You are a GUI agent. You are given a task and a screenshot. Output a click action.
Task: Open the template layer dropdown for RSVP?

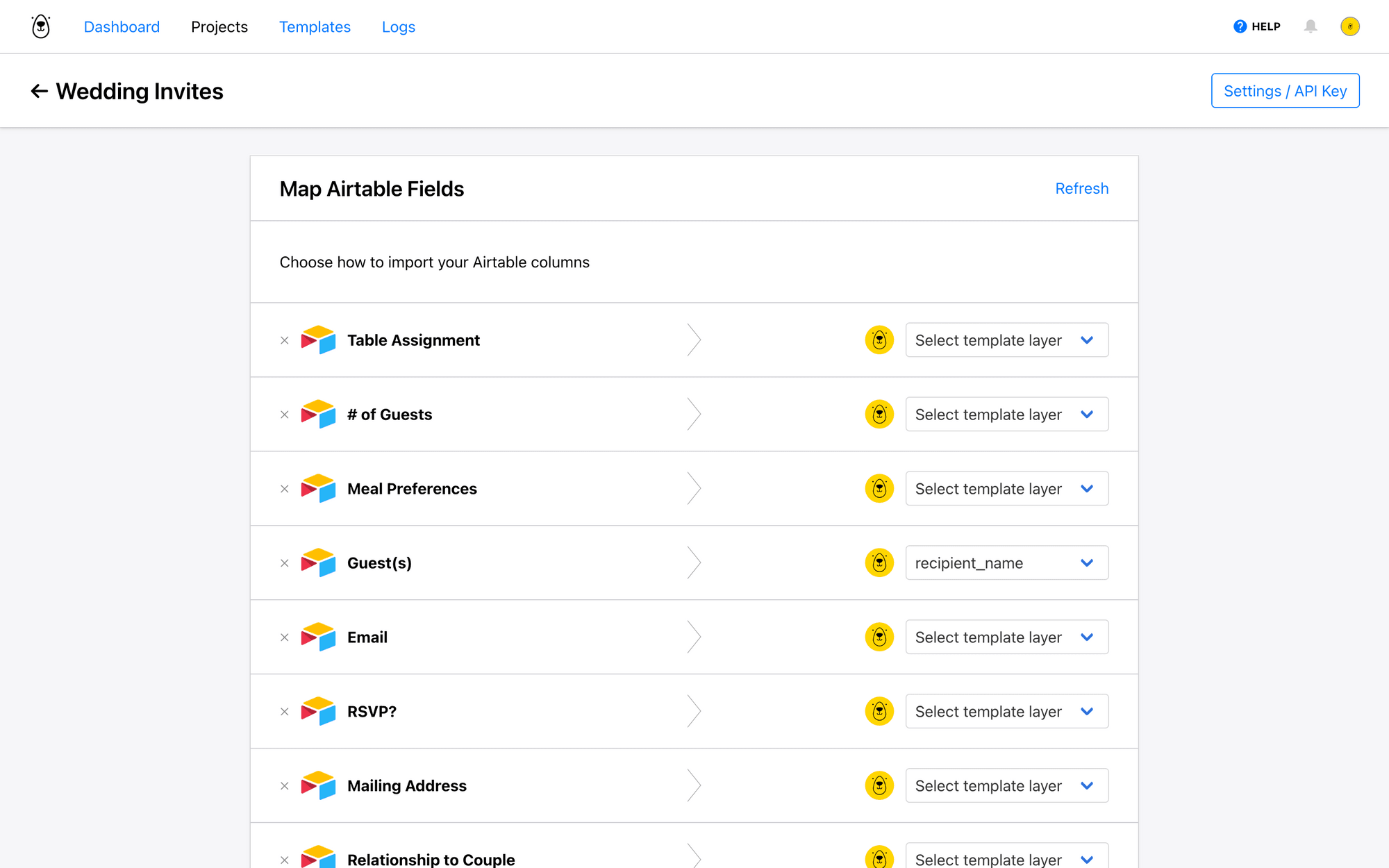coord(1006,711)
